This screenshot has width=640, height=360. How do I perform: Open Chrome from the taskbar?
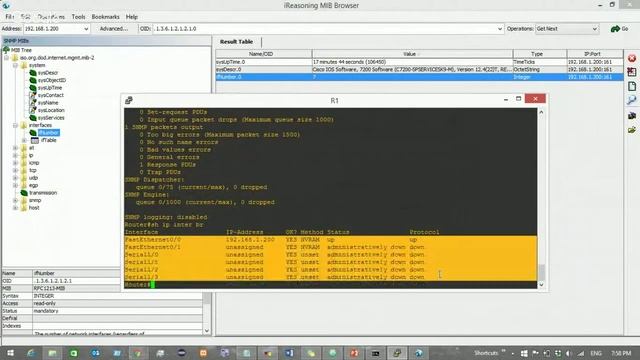coord(138,353)
